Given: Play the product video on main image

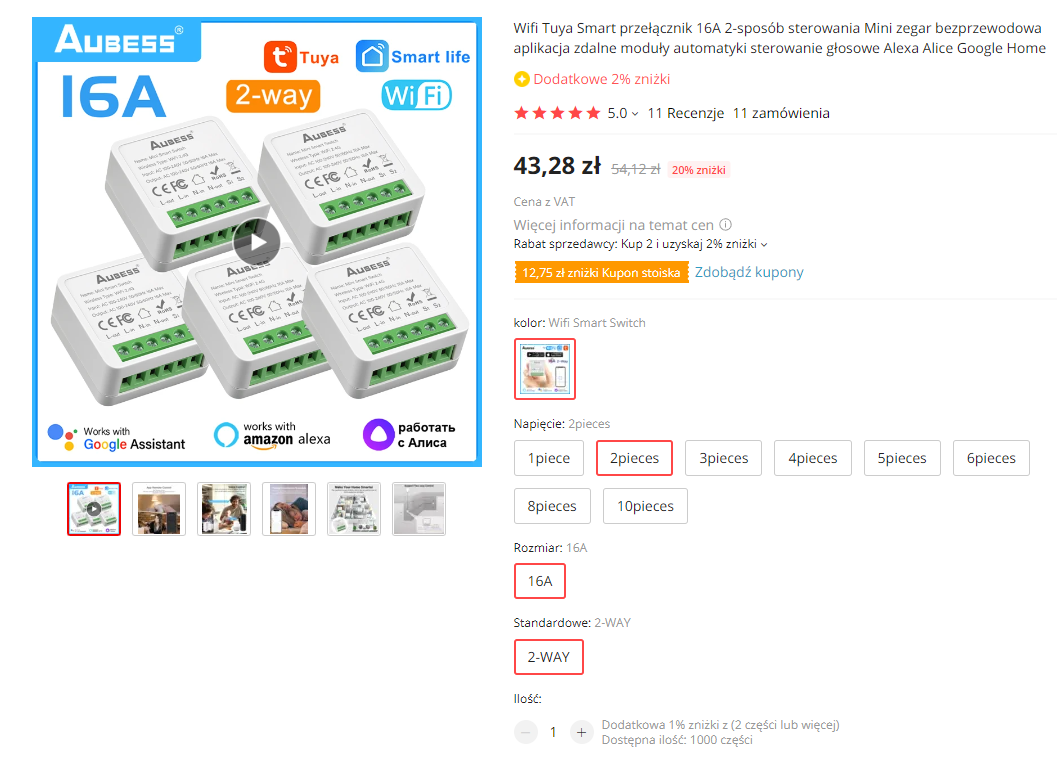Looking at the screenshot, I should point(256,243).
